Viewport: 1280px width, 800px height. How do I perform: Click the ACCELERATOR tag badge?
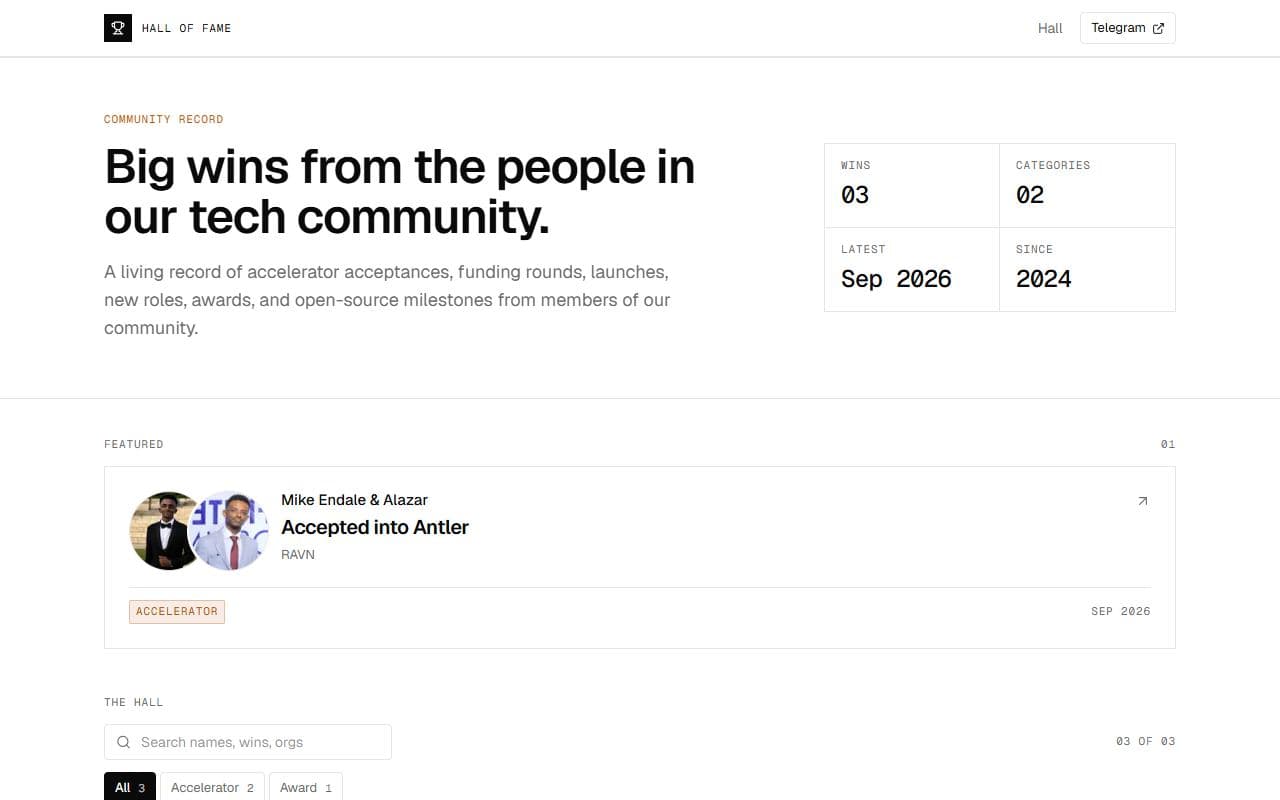177,611
